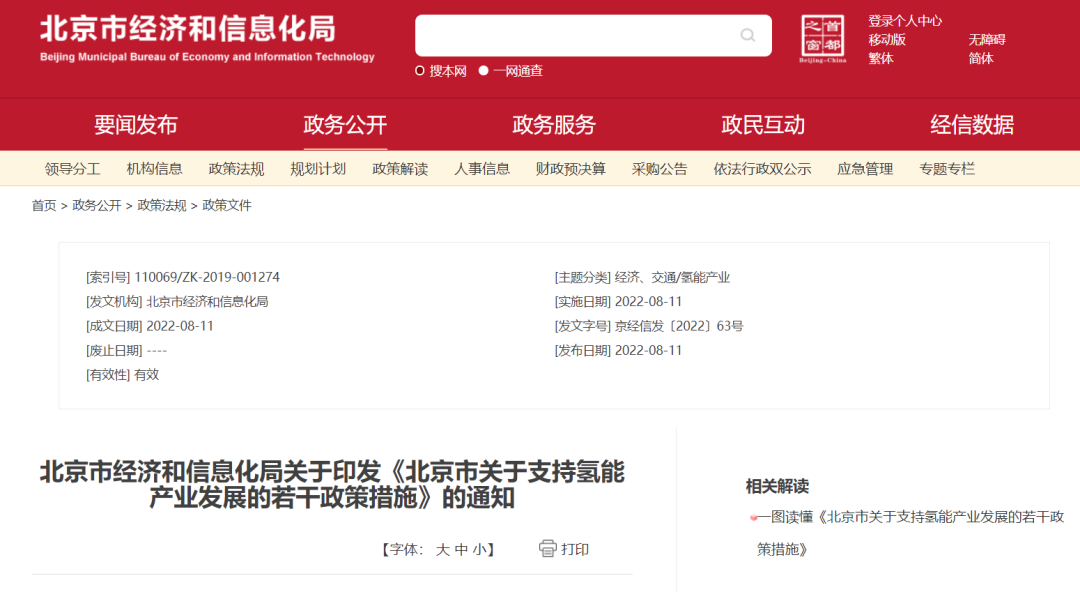Click the 有效性 有效 entry
Viewport: 1080px width, 592px height.
pyautogui.click(x=123, y=375)
